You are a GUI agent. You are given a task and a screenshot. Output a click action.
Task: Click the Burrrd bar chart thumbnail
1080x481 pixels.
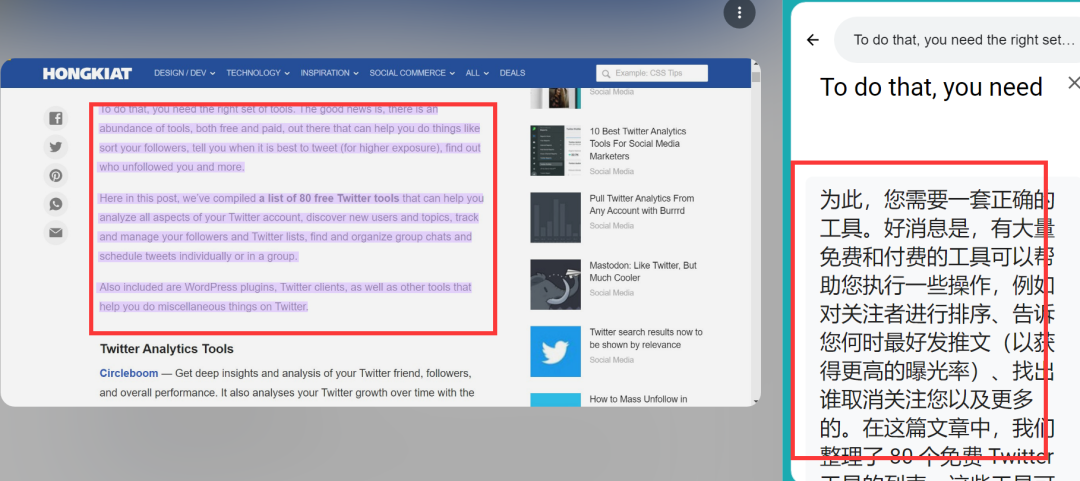[555, 217]
